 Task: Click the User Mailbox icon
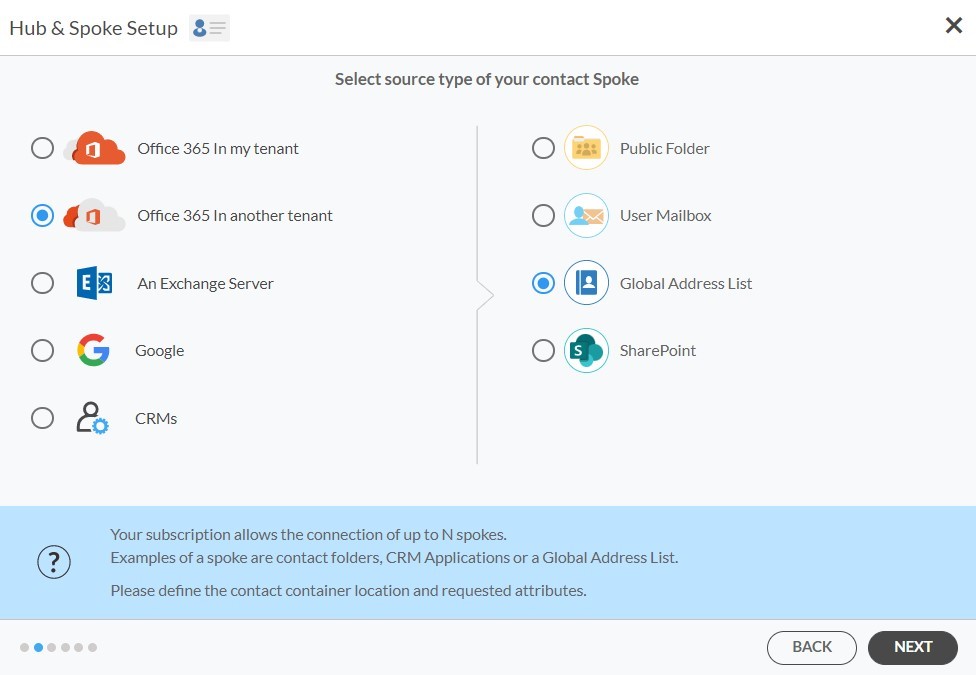coord(586,215)
